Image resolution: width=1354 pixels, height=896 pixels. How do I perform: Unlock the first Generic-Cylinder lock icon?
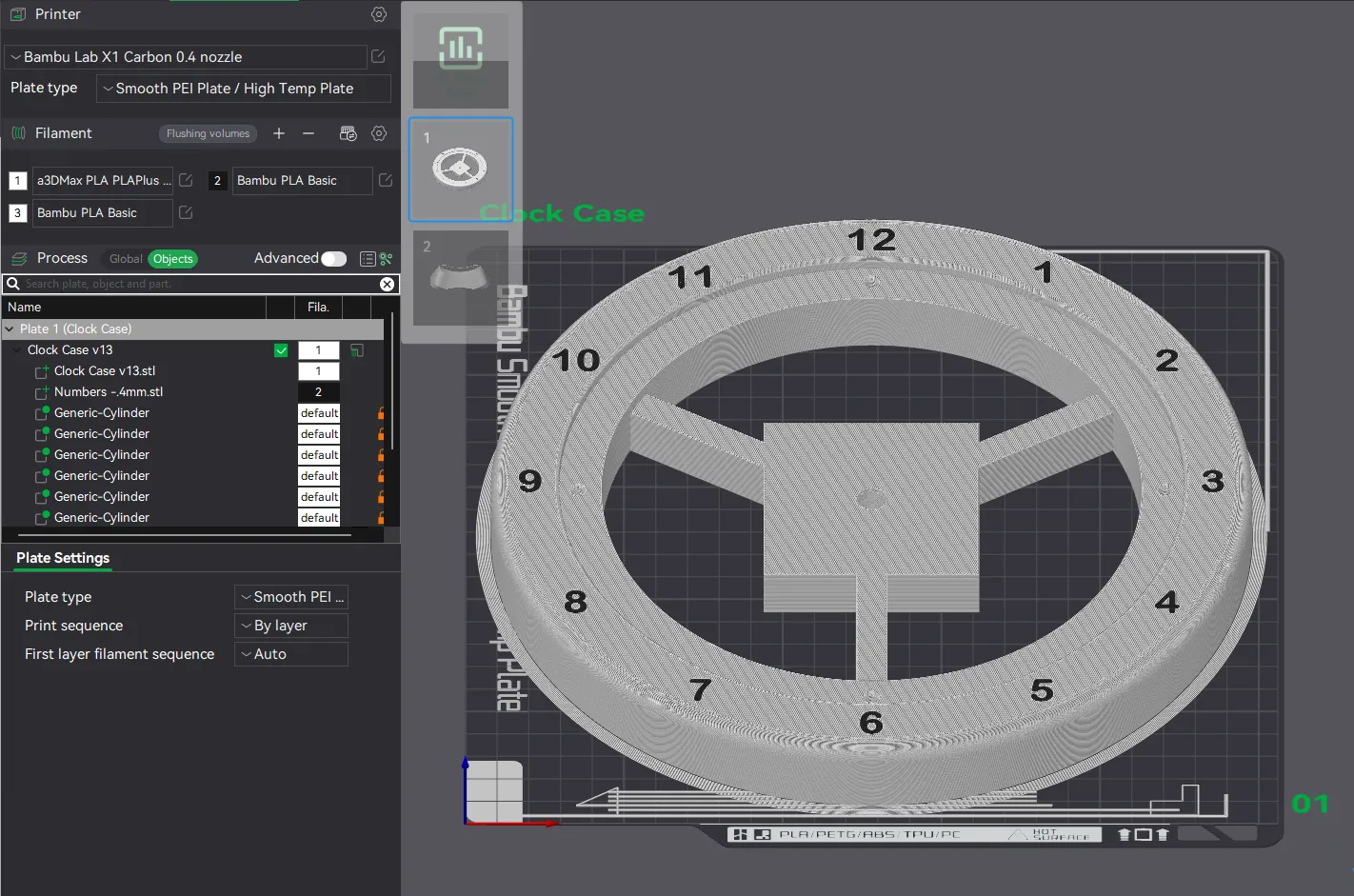[x=381, y=412]
